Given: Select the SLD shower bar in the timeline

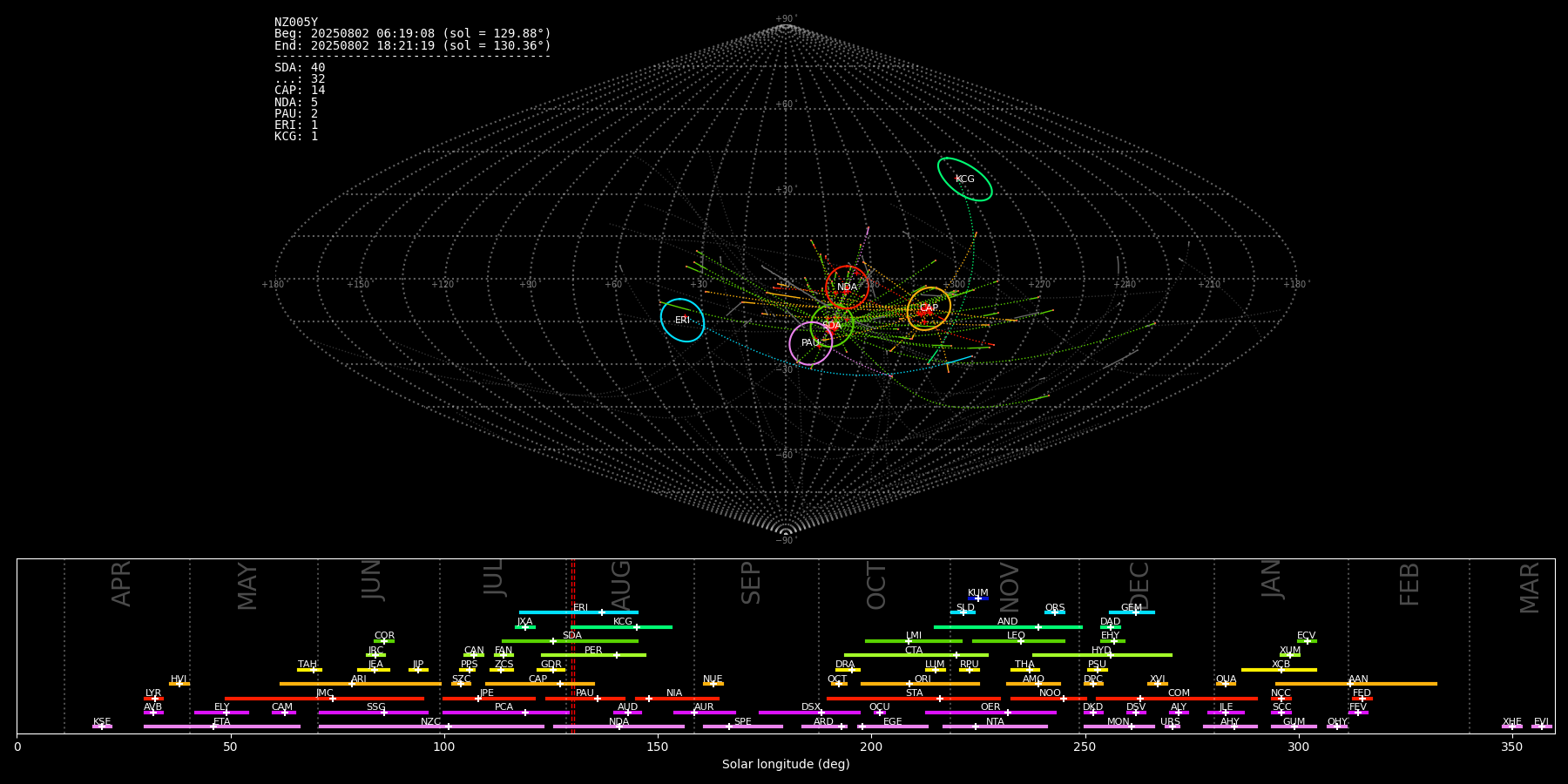Looking at the screenshot, I should 963,612.
